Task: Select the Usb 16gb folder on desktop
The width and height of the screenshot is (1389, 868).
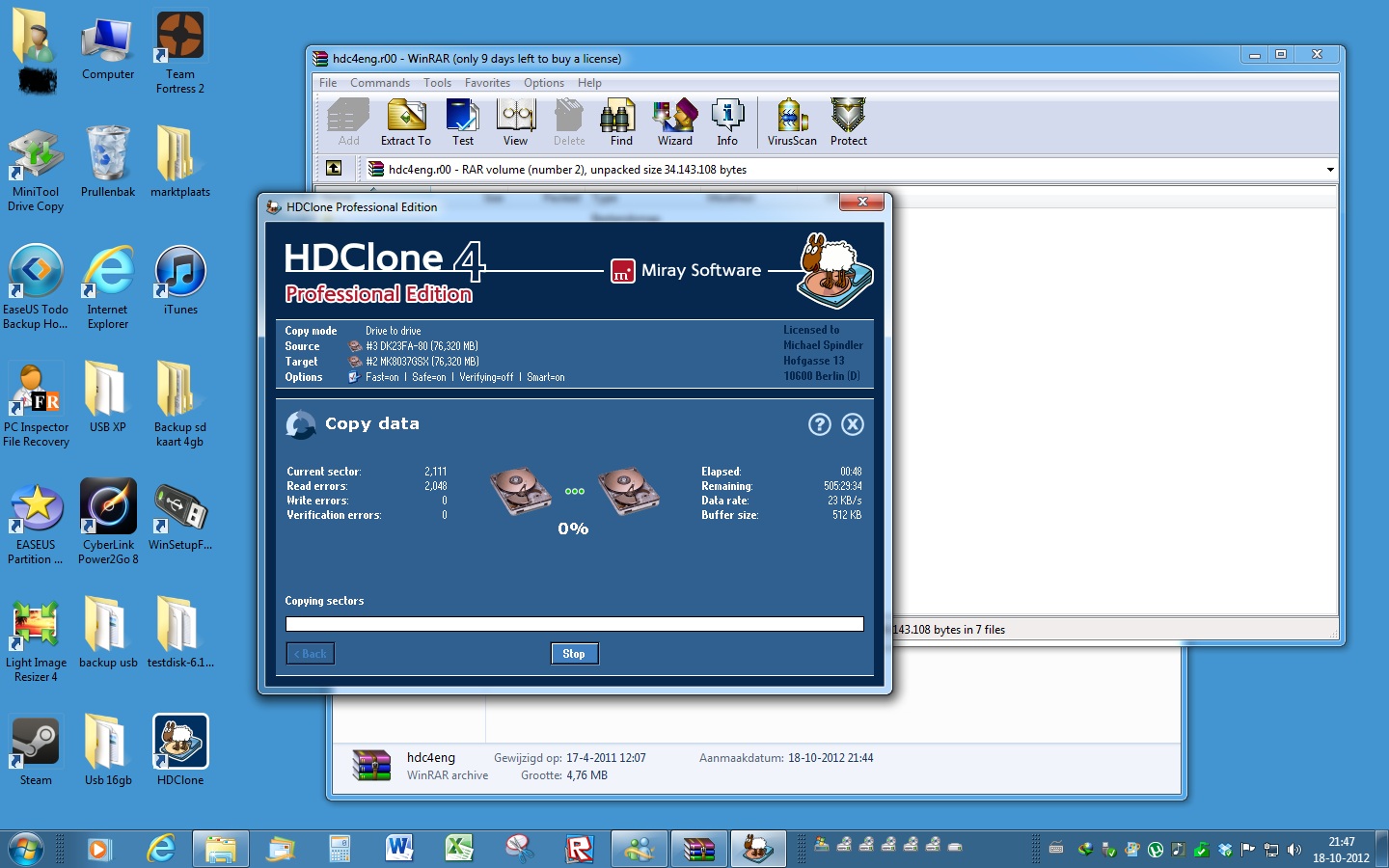Action: tap(108, 750)
